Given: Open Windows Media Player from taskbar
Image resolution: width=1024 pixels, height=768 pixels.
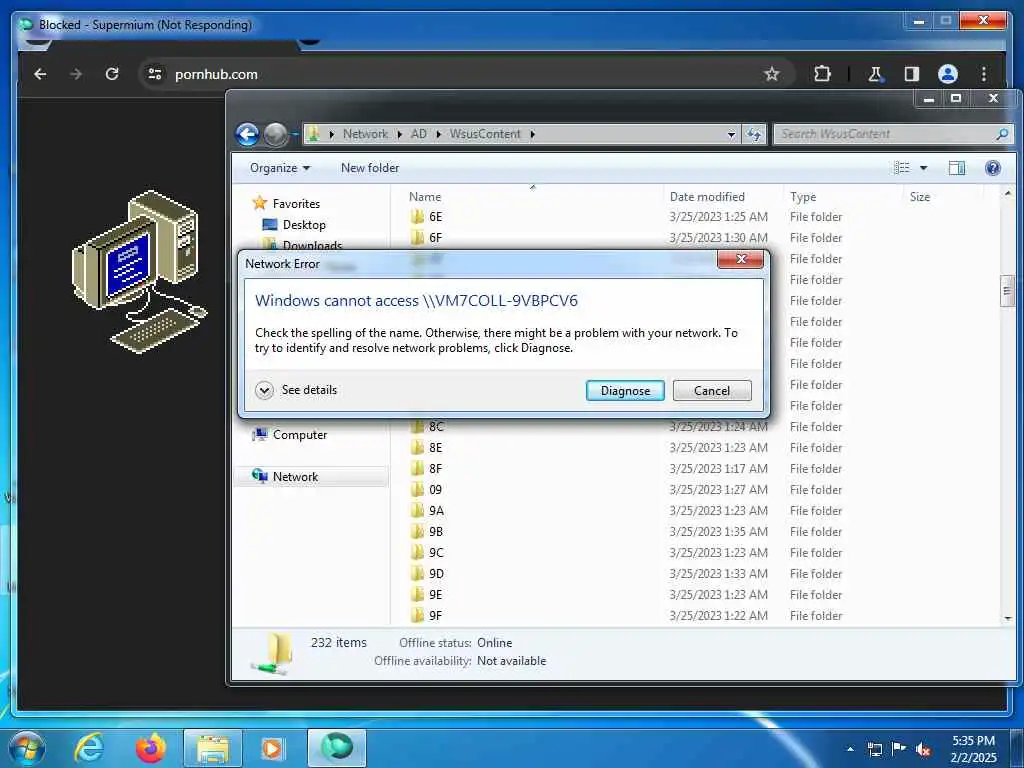Looking at the screenshot, I should pos(272,748).
